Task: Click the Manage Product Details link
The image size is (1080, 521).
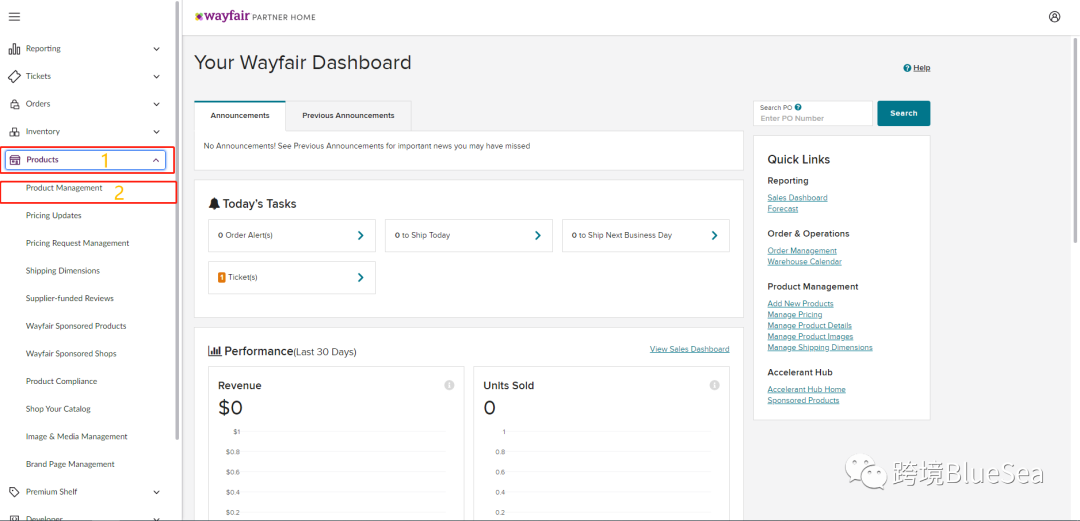Action: click(x=810, y=325)
